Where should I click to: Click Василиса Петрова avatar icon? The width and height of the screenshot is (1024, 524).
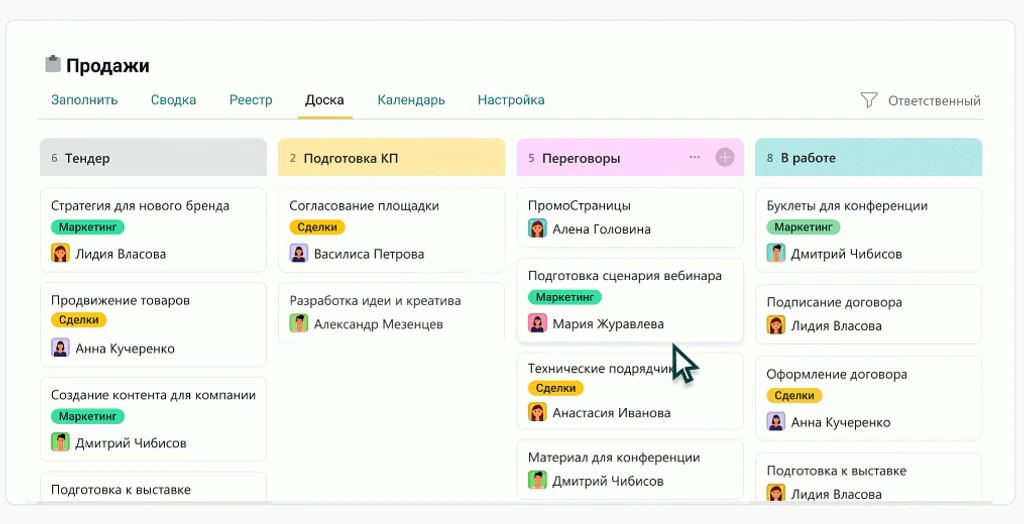(x=299, y=254)
